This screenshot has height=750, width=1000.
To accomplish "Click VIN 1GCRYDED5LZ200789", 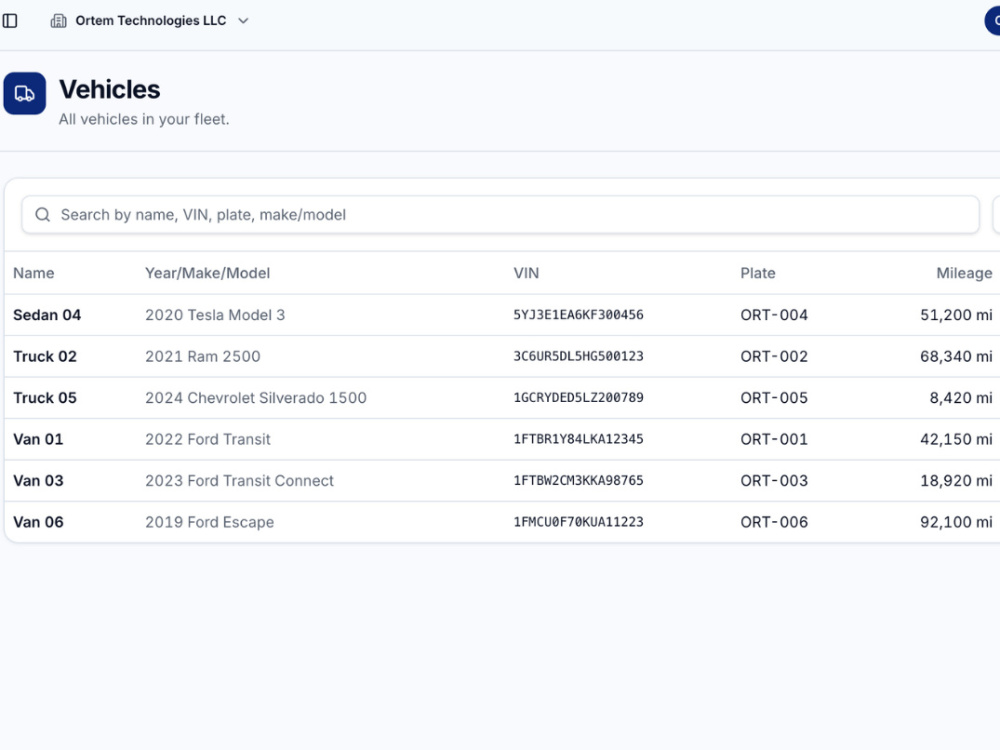I will click(x=578, y=398).
